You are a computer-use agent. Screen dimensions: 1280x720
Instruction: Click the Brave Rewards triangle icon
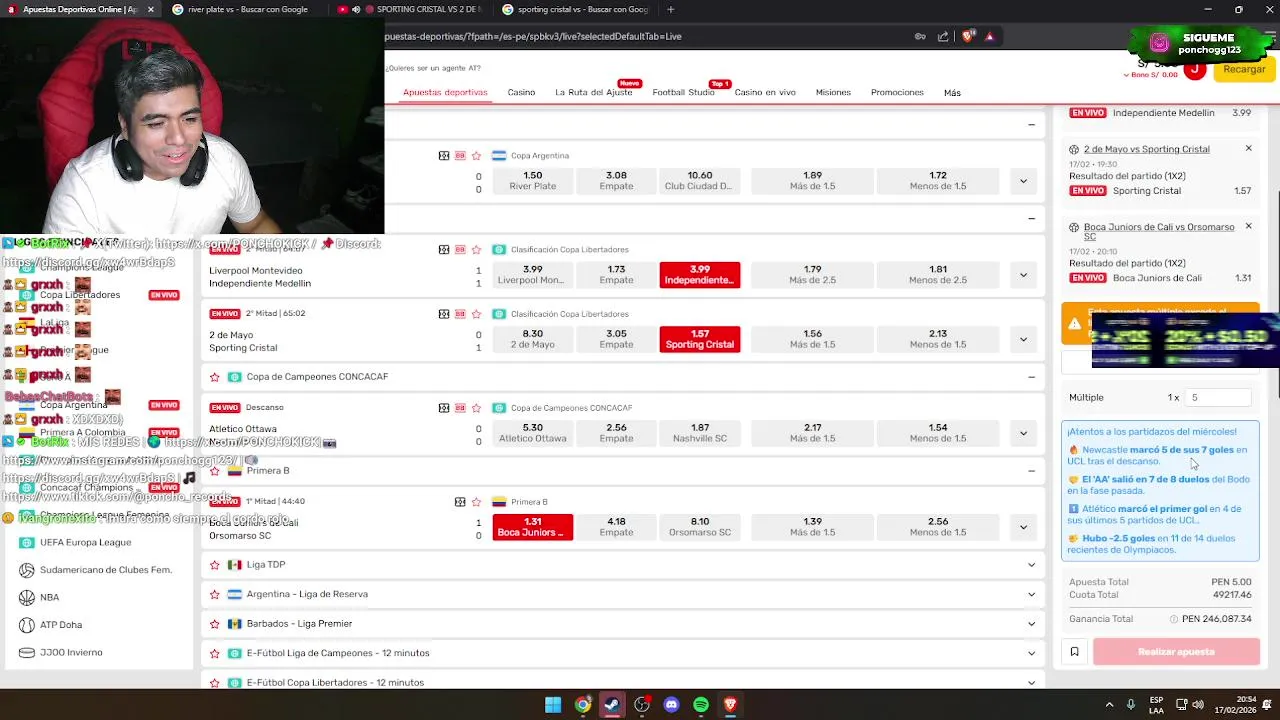pos(990,37)
